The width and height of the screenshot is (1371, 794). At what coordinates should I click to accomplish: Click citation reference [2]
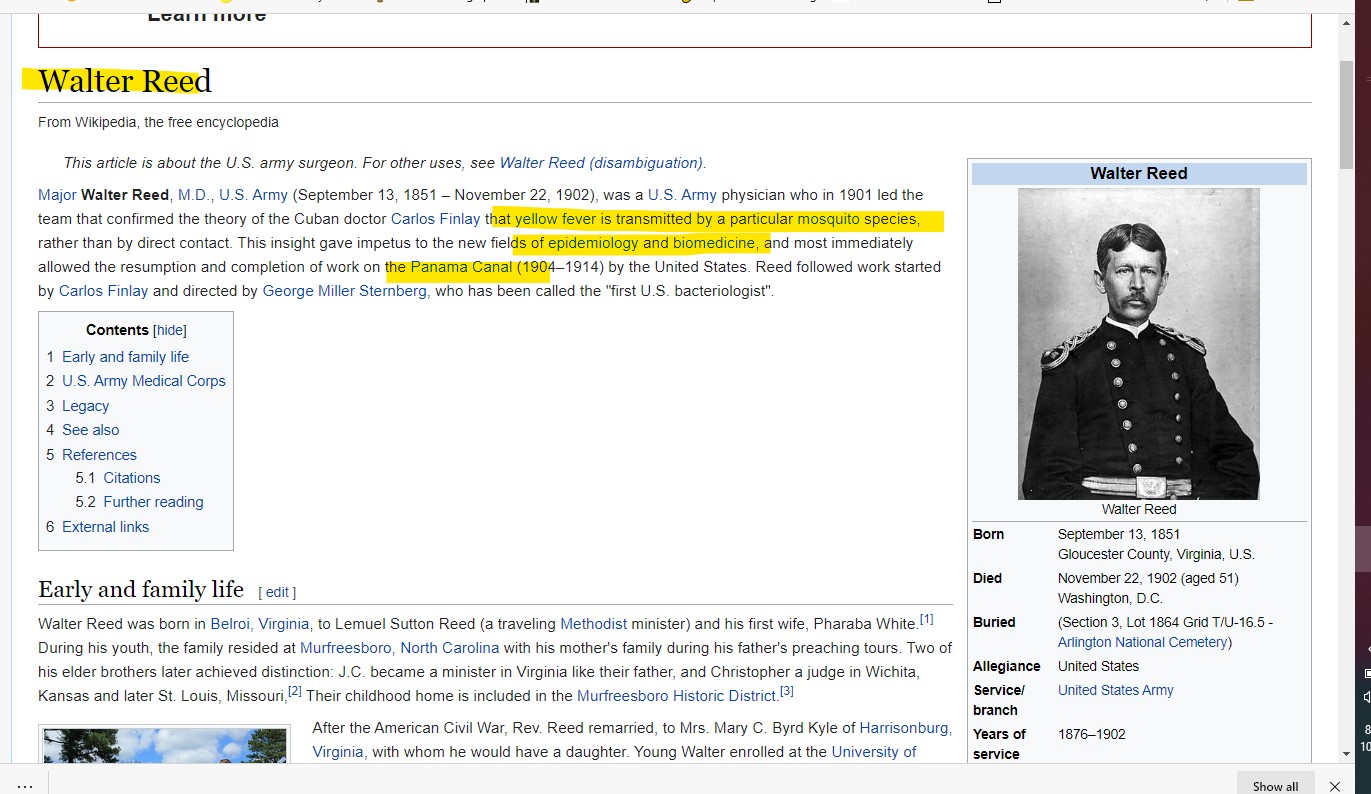tap(295, 691)
